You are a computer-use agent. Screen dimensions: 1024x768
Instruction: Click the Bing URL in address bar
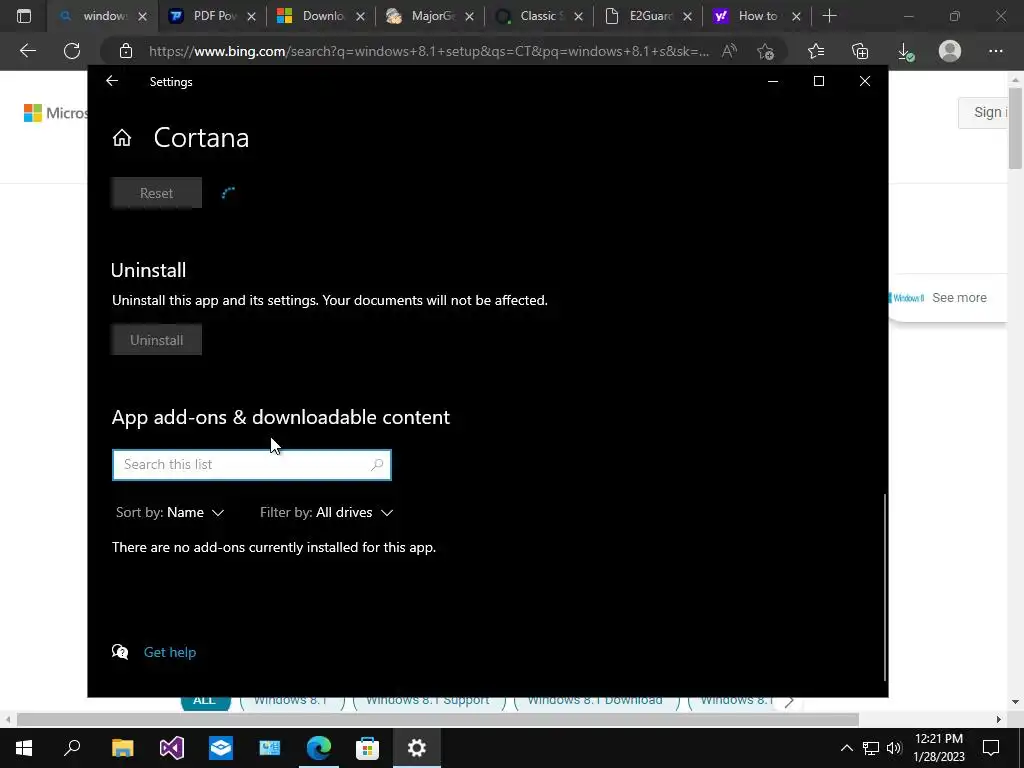428,51
